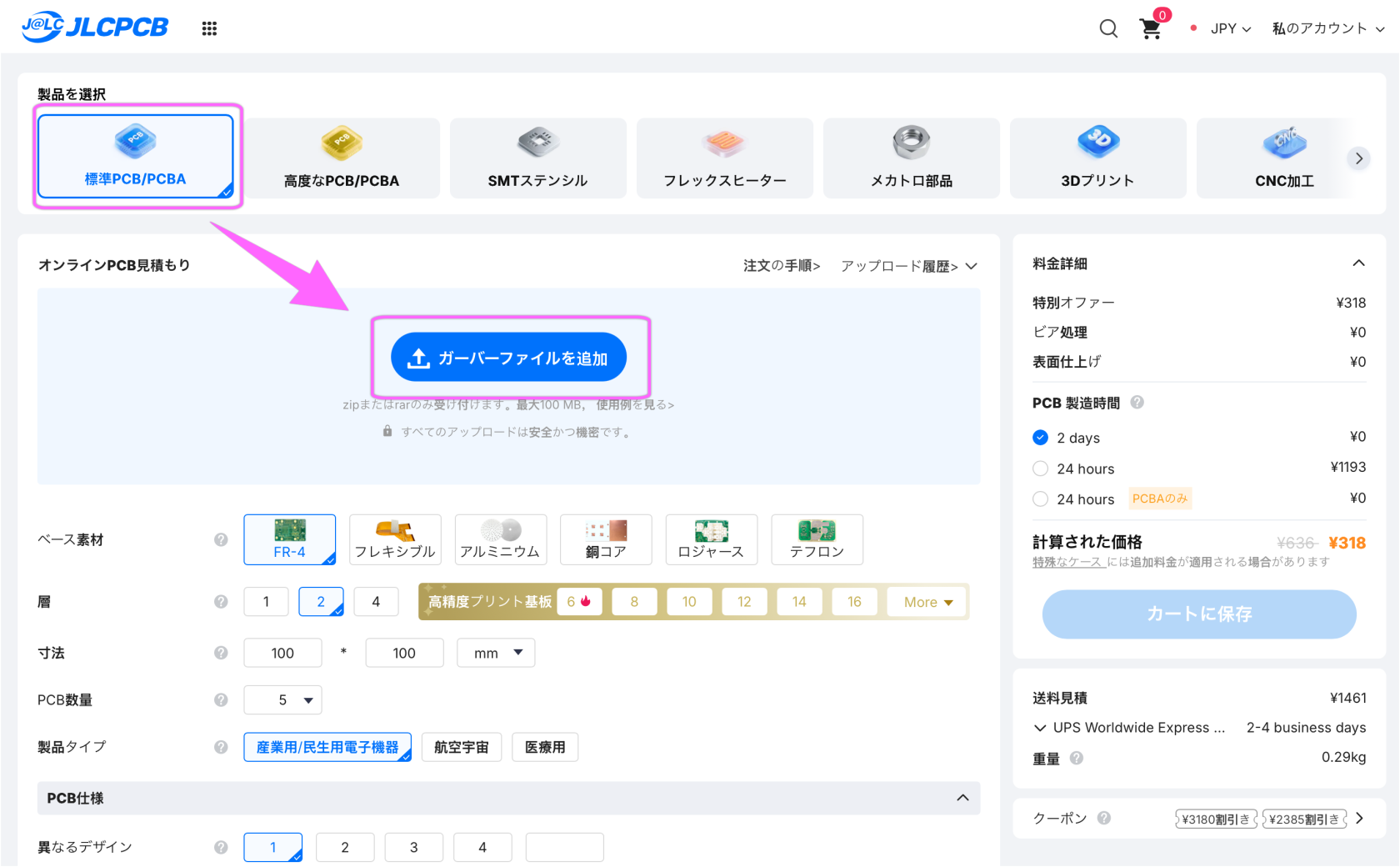Open mm unit dropdown
Image resolution: width=1400 pixels, height=867 pixels.
pyautogui.click(x=496, y=653)
